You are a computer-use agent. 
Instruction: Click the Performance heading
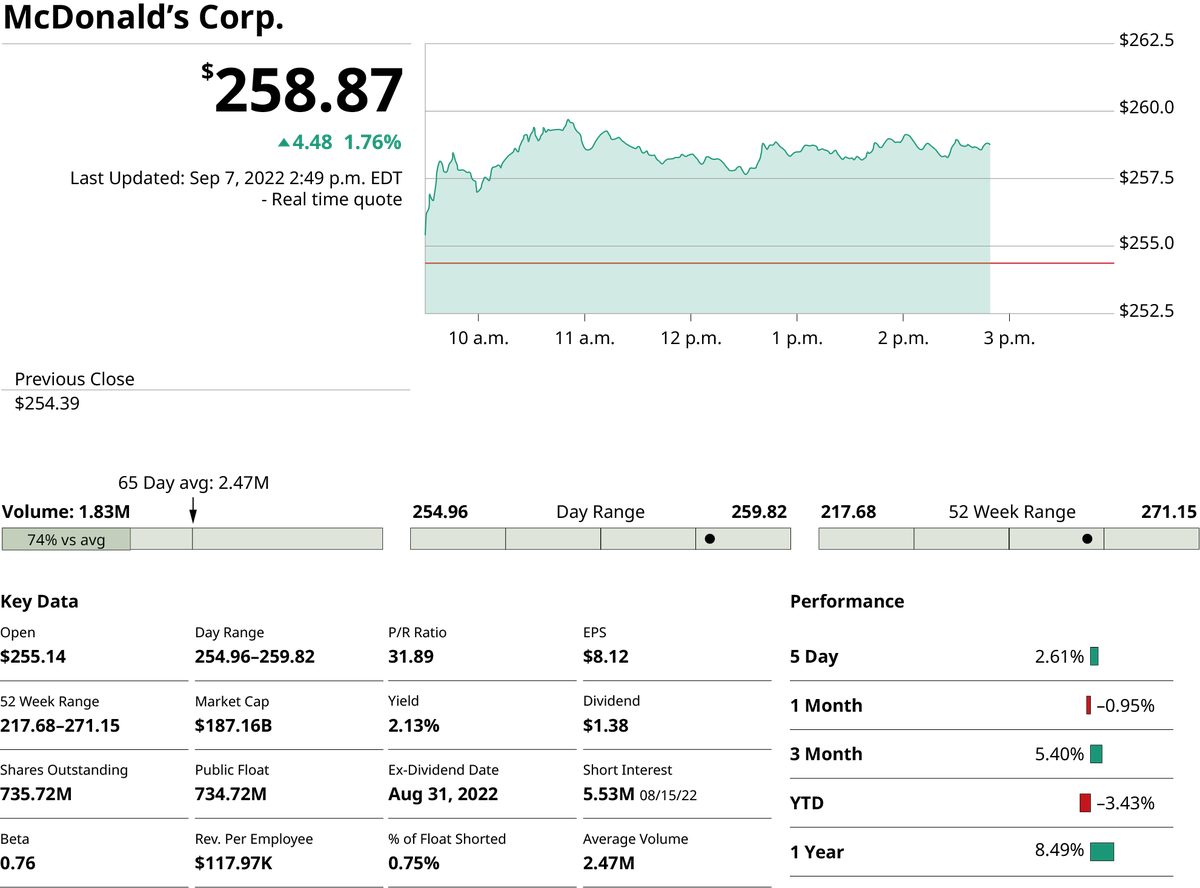pos(847,602)
